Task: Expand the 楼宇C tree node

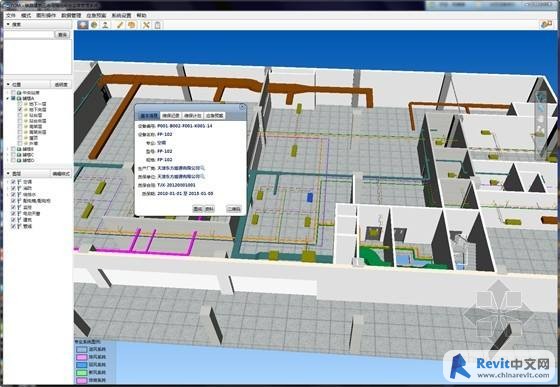Action: (x=8, y=155)
